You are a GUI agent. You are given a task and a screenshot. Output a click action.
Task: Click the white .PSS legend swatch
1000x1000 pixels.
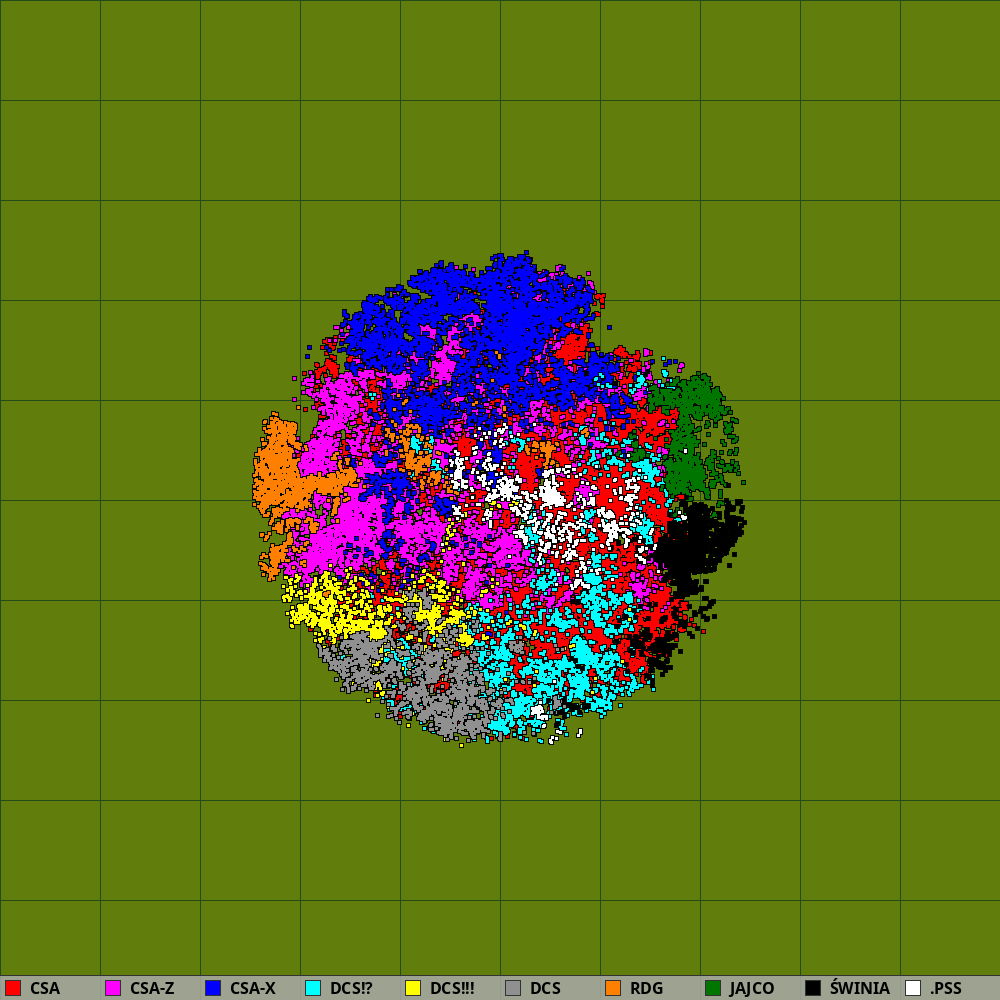(913, 988)
